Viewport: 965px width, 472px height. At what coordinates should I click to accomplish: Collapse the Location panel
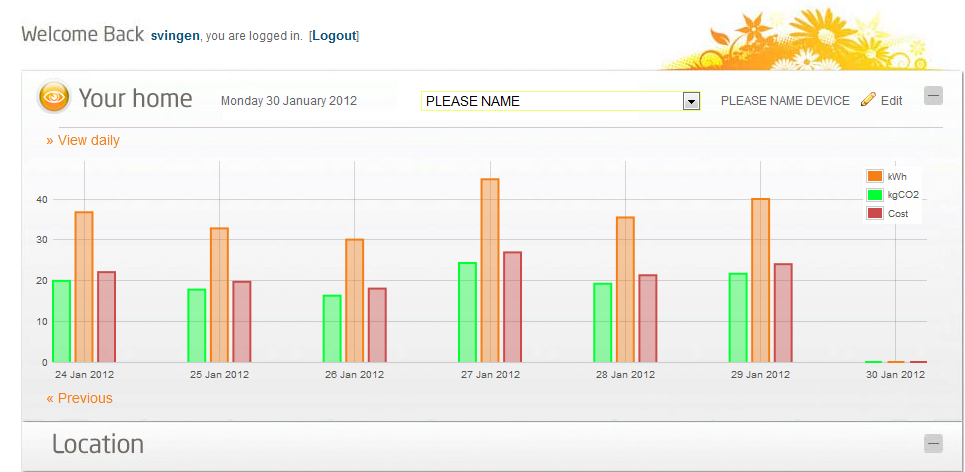(x=933, y=444)
